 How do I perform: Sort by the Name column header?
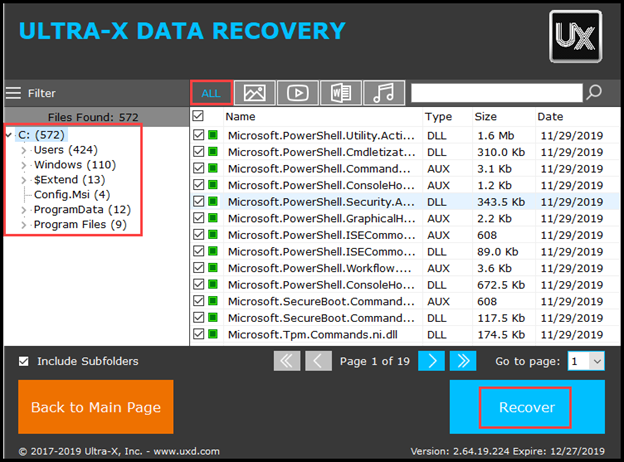click(x=240, y=117)
